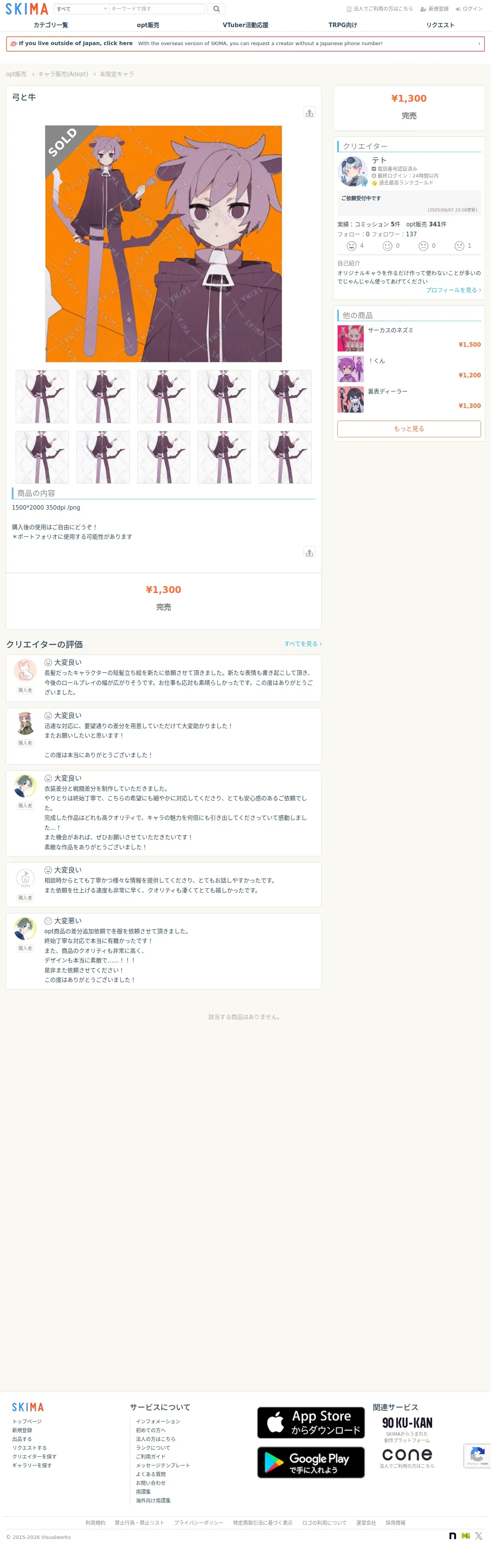This screenshot has width=491, height=1568.
Task: Open お問い合わせ in the footer
Action: pos(151,1483)
